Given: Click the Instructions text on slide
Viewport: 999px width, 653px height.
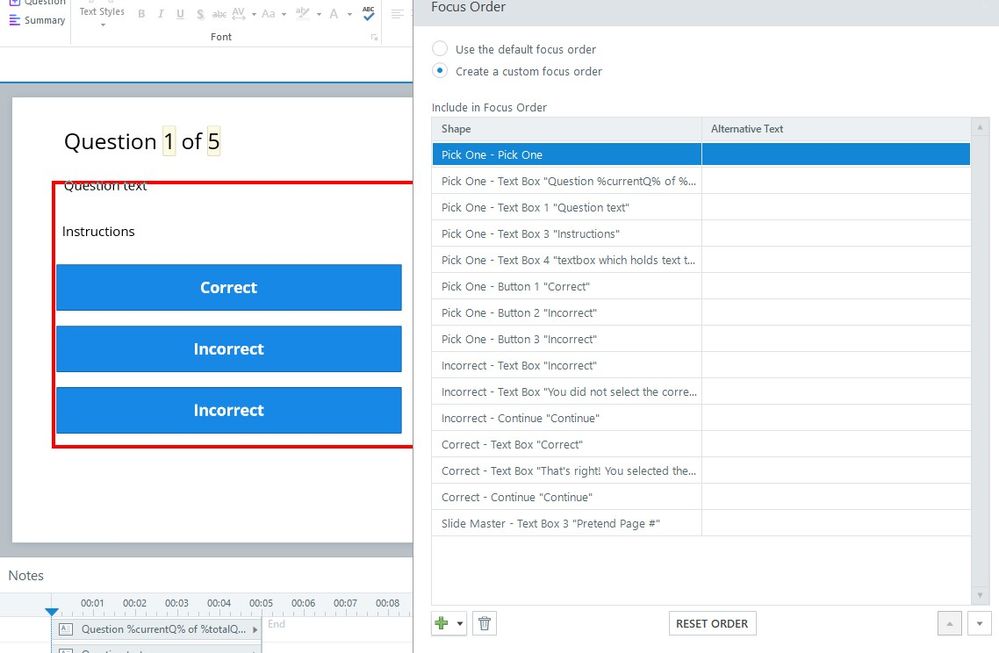Looking at the screenshot, I should [x=98, y=231].
